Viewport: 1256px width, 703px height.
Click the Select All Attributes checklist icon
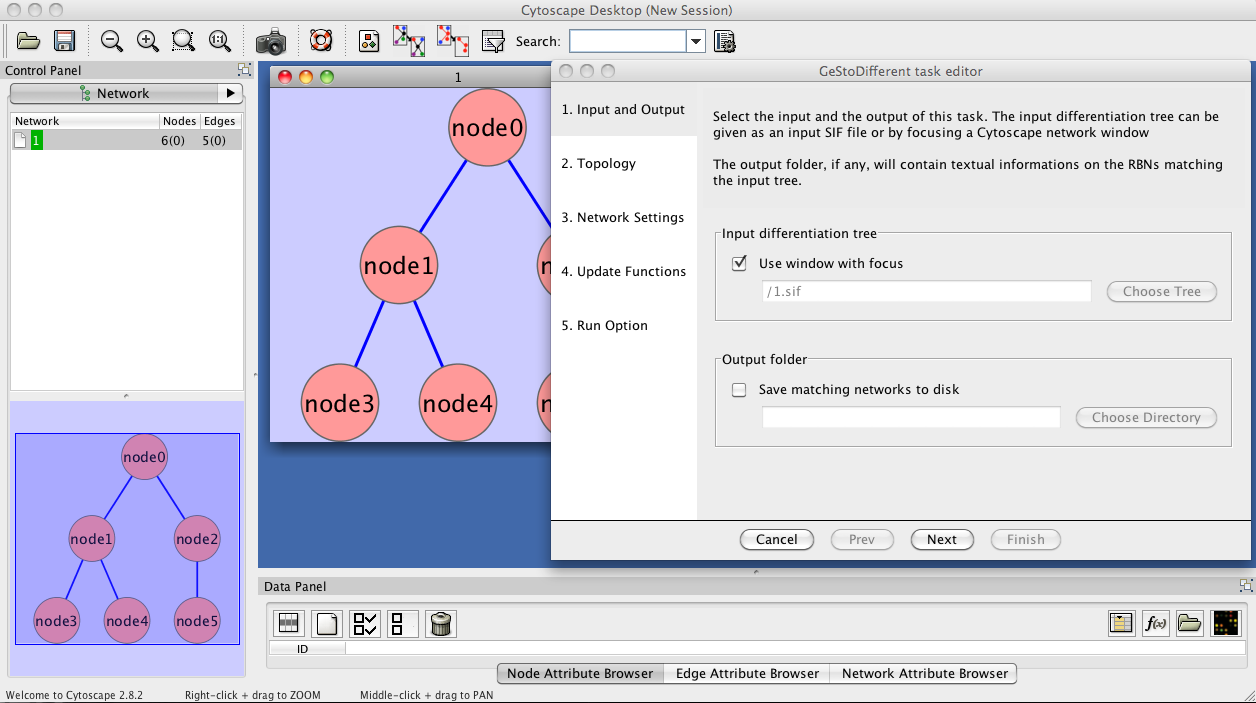click(365, 624)
